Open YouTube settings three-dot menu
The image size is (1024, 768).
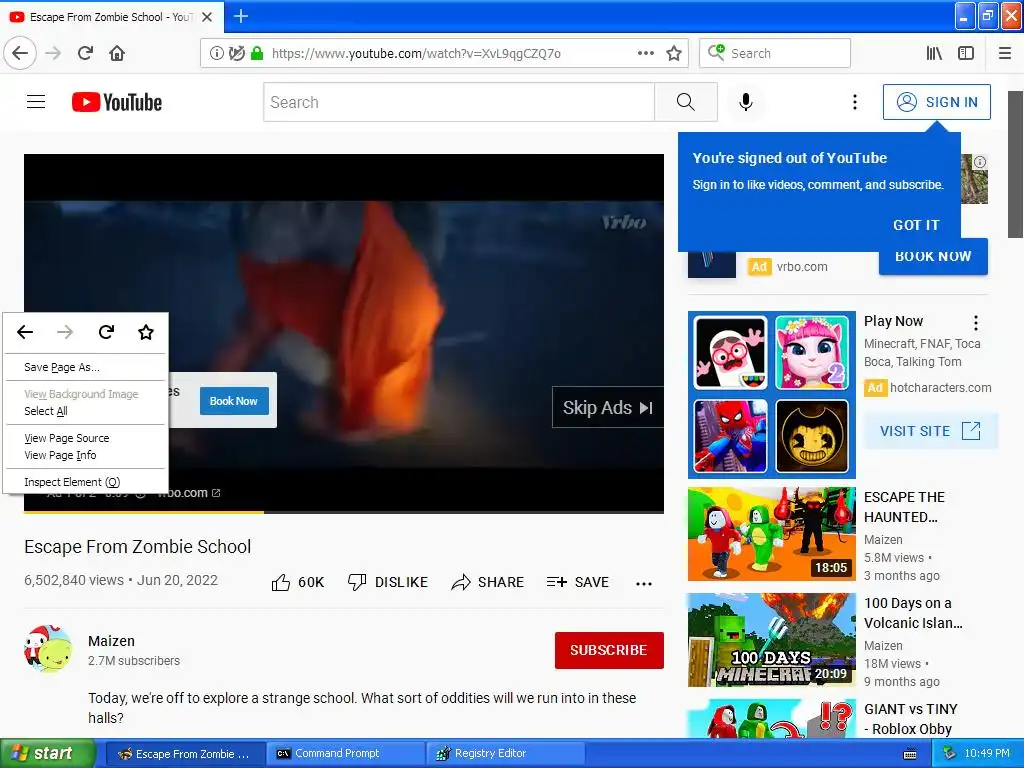(x=854, y=102)
